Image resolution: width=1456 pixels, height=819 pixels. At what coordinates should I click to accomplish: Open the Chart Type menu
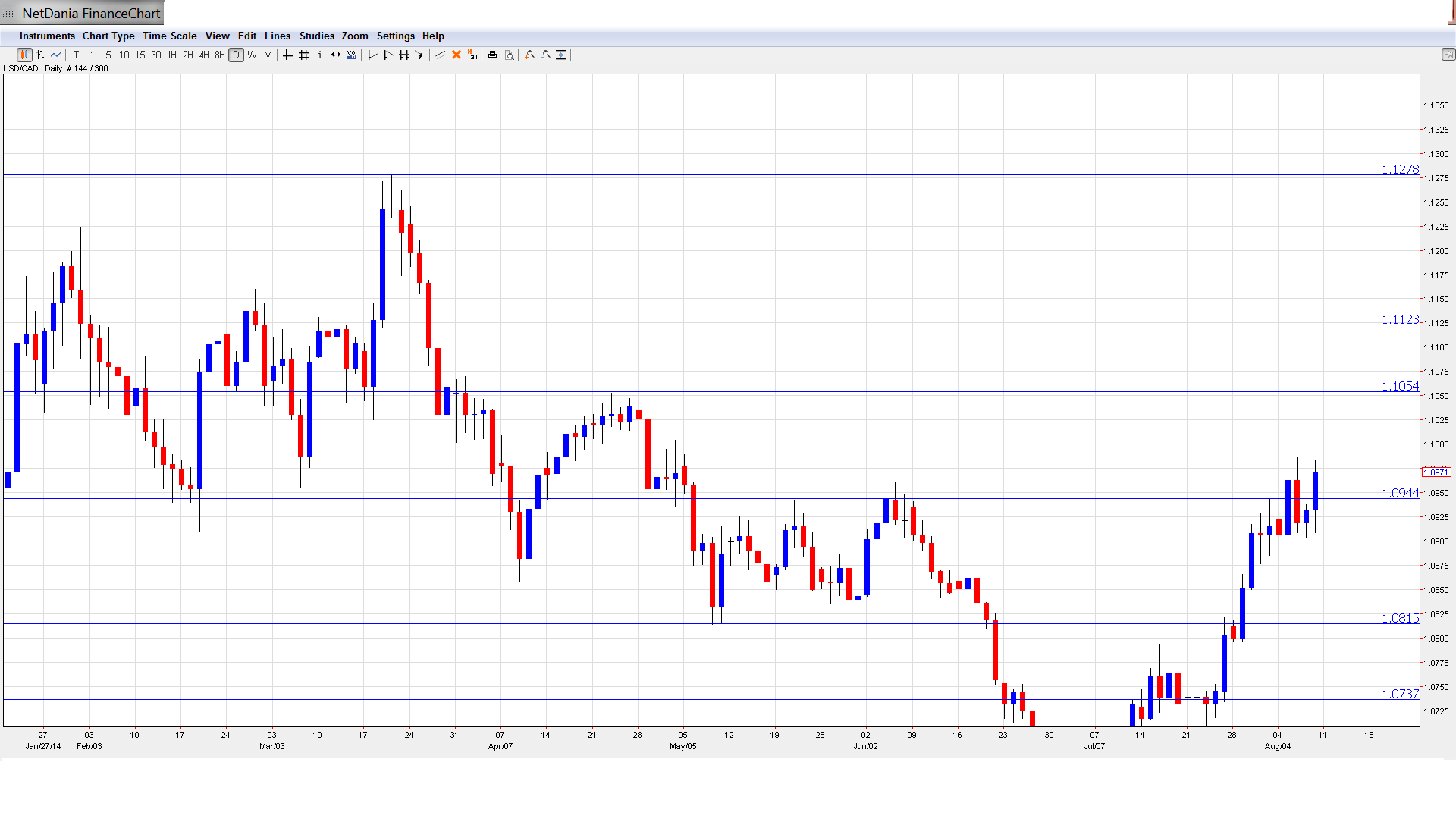pos(108,36)
